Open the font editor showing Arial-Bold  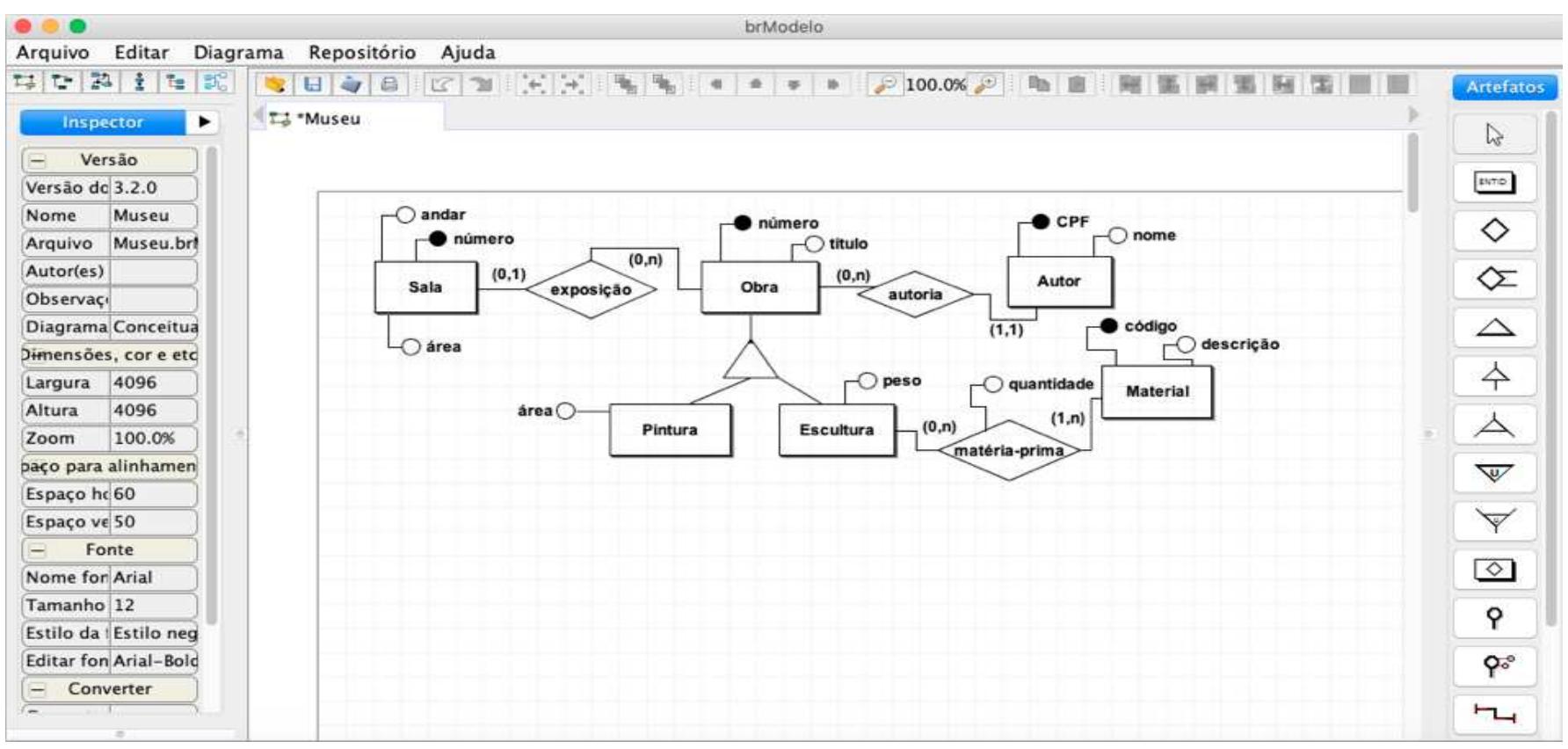click(x=154, y=661)
